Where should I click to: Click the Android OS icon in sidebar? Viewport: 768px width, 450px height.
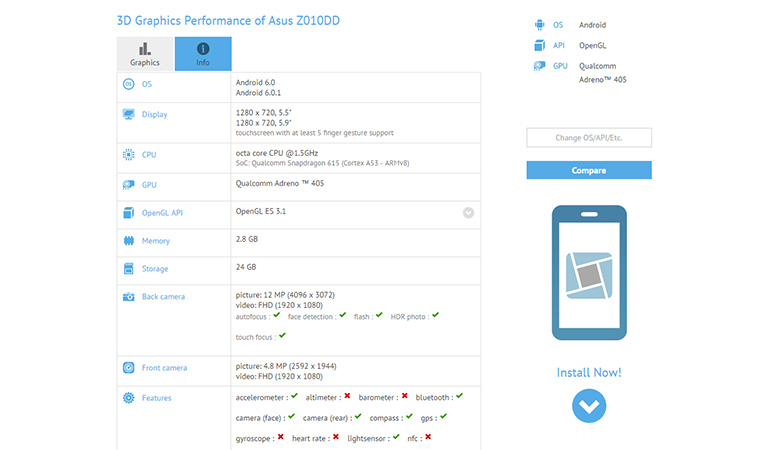(x=541, y=25)
